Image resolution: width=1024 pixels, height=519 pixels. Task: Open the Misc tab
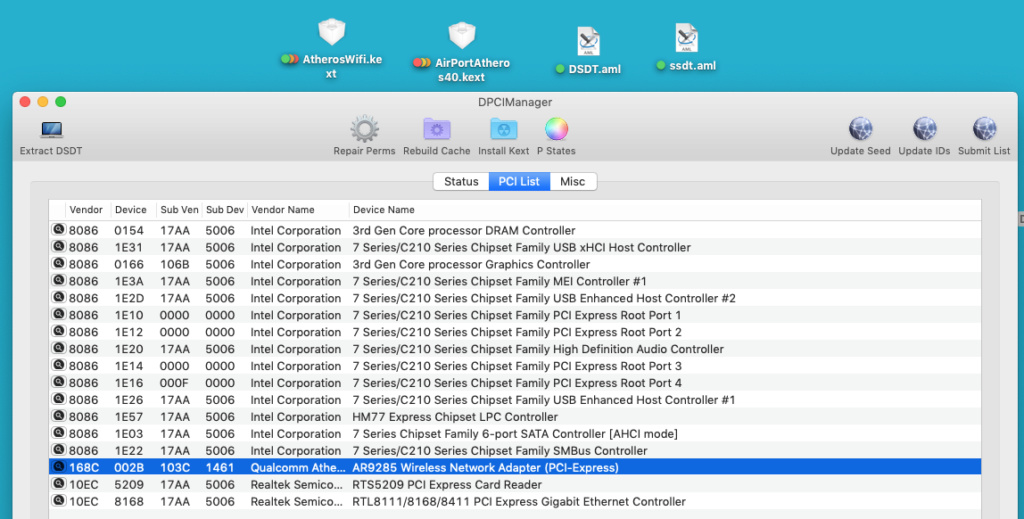(573, 181)
